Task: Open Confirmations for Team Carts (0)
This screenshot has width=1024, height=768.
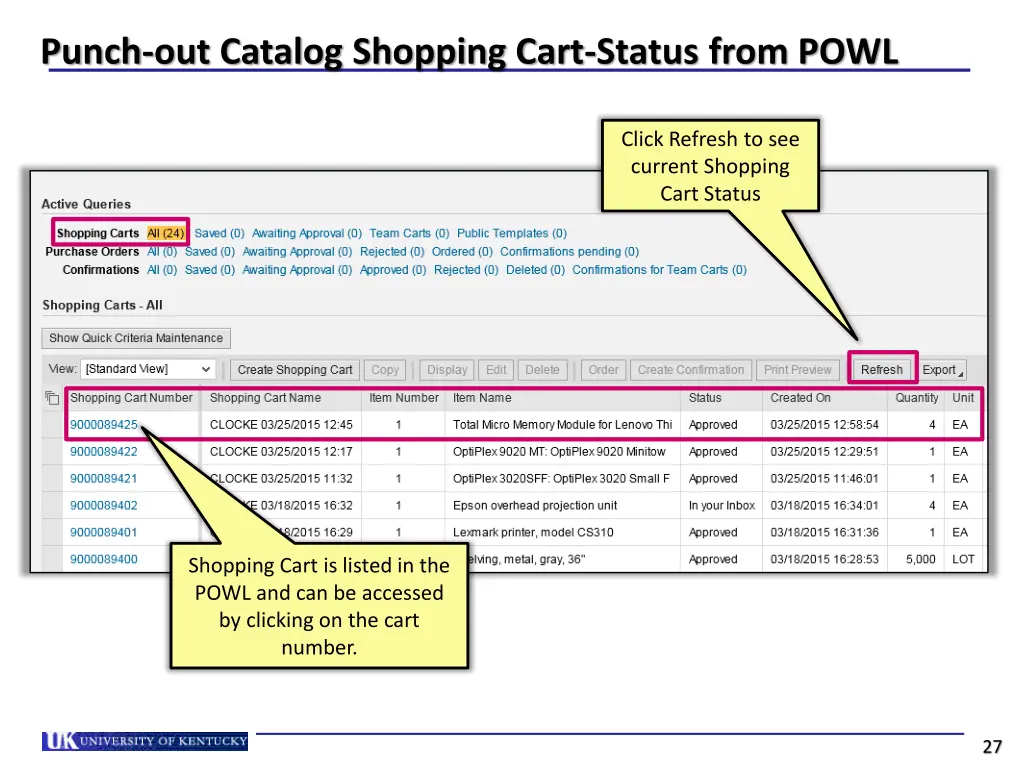Action: [x=660, y=270]
